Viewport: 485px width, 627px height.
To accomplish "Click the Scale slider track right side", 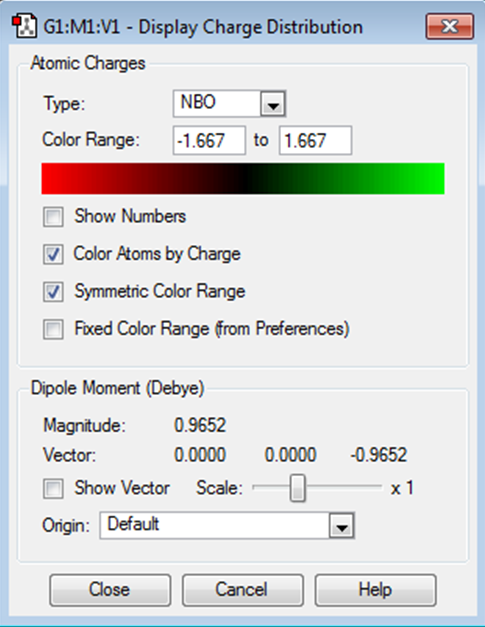I will [344, 487].
